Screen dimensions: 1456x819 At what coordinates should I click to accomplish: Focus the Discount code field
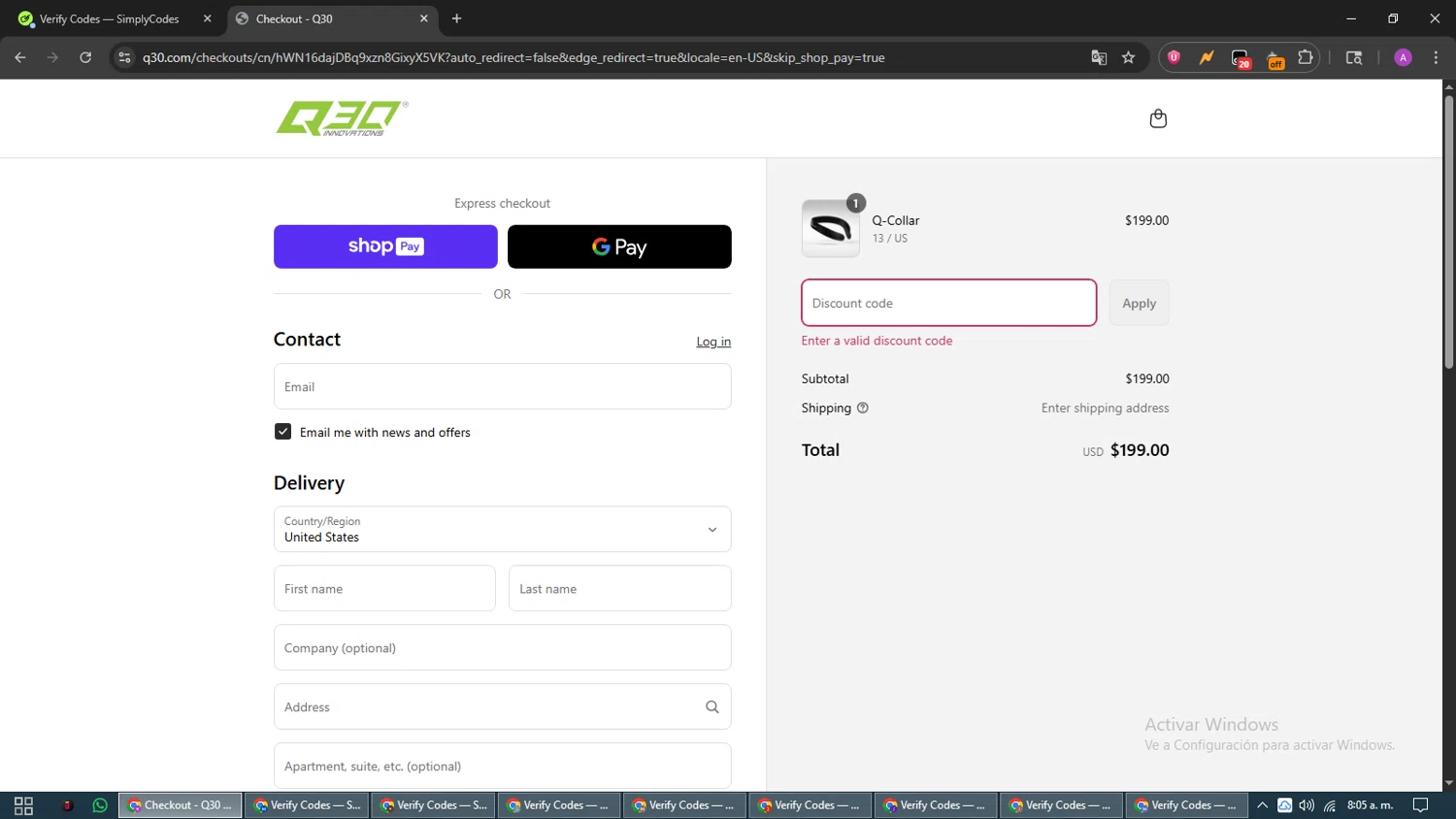(x=948, y=303)
